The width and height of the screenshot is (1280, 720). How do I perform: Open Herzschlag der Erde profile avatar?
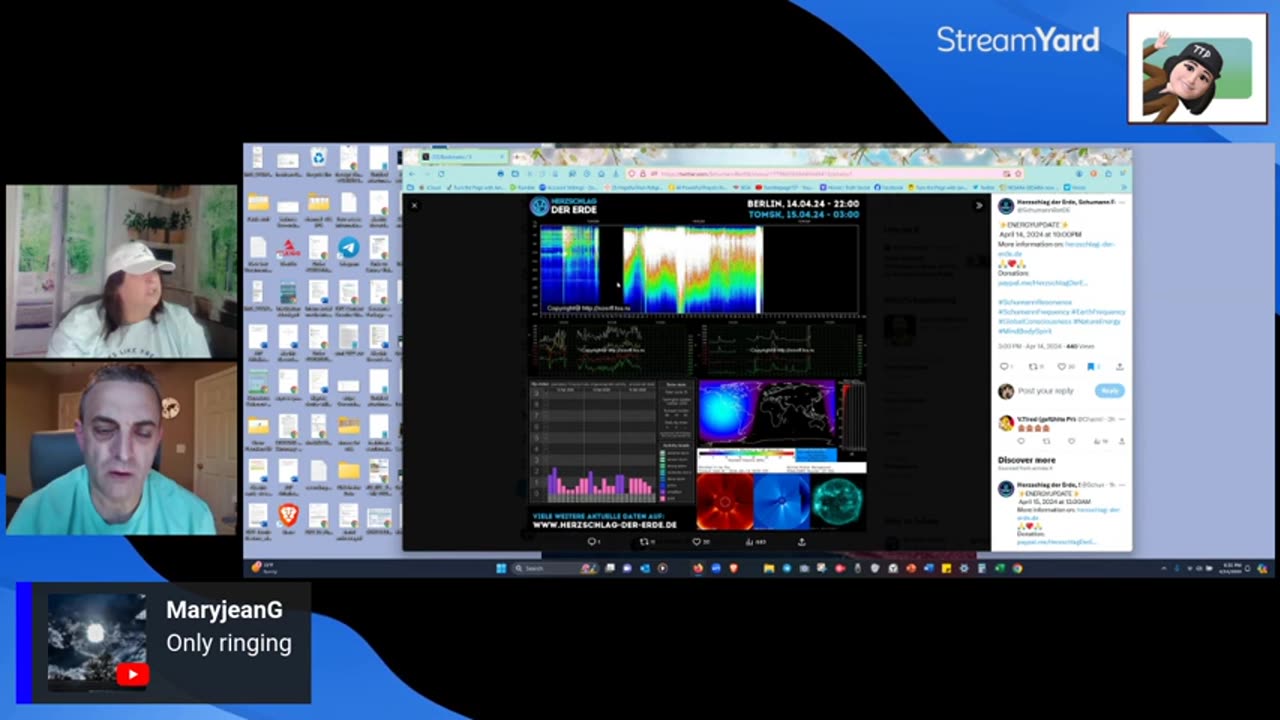click(1006, 206)
